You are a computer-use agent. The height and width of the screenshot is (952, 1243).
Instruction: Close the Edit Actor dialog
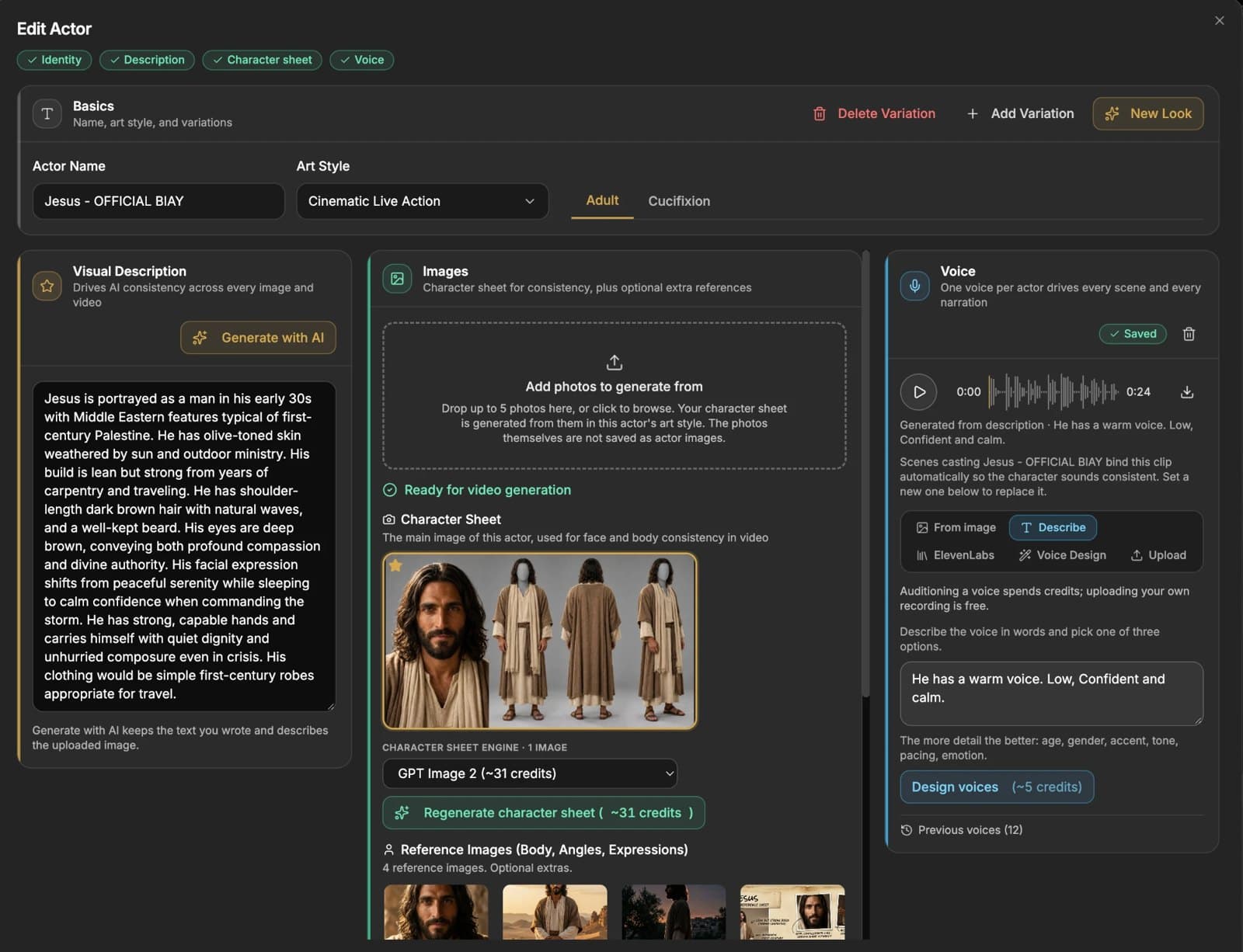[1219, 21]
